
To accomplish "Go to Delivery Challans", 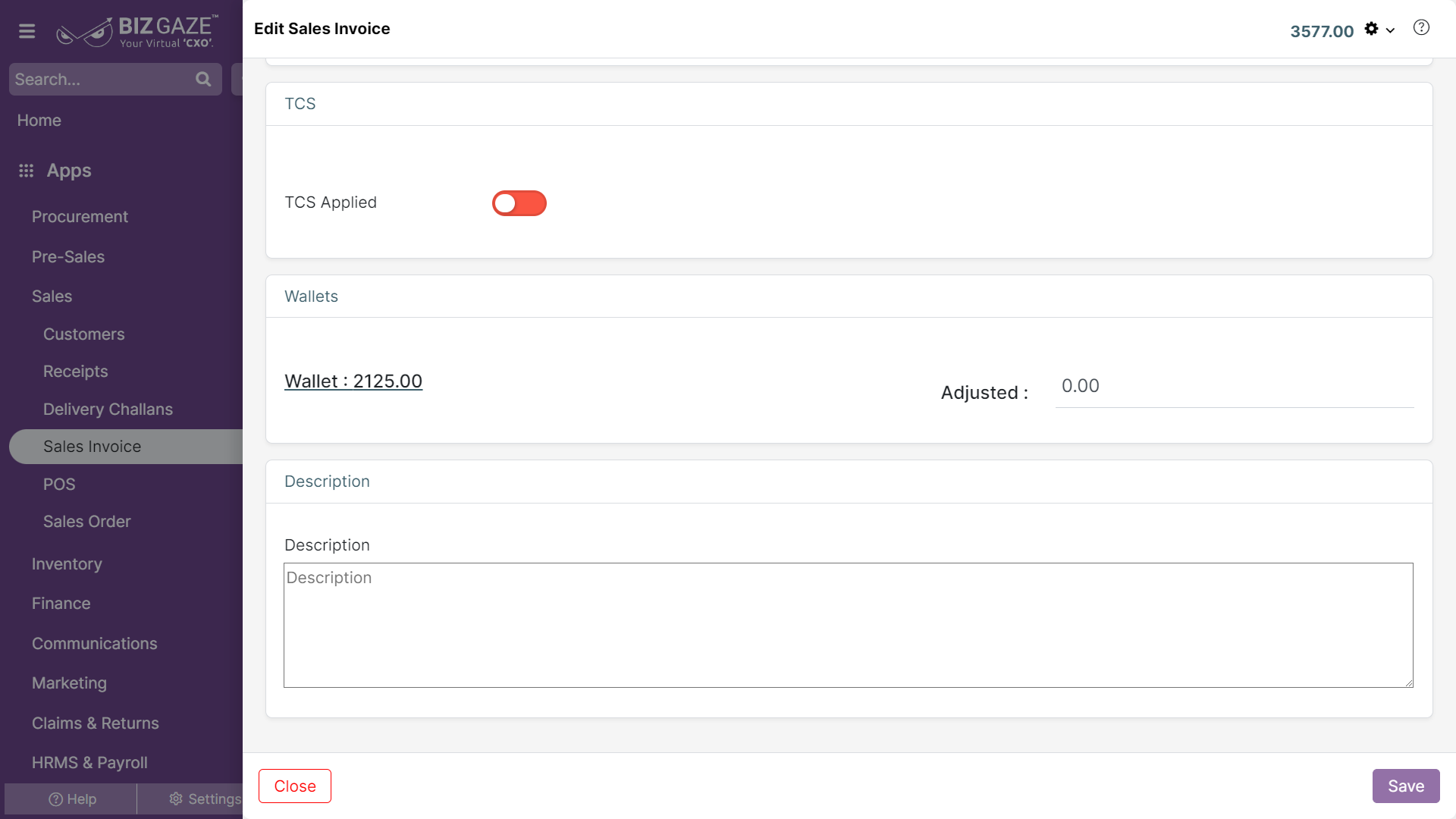I will 108,409.
